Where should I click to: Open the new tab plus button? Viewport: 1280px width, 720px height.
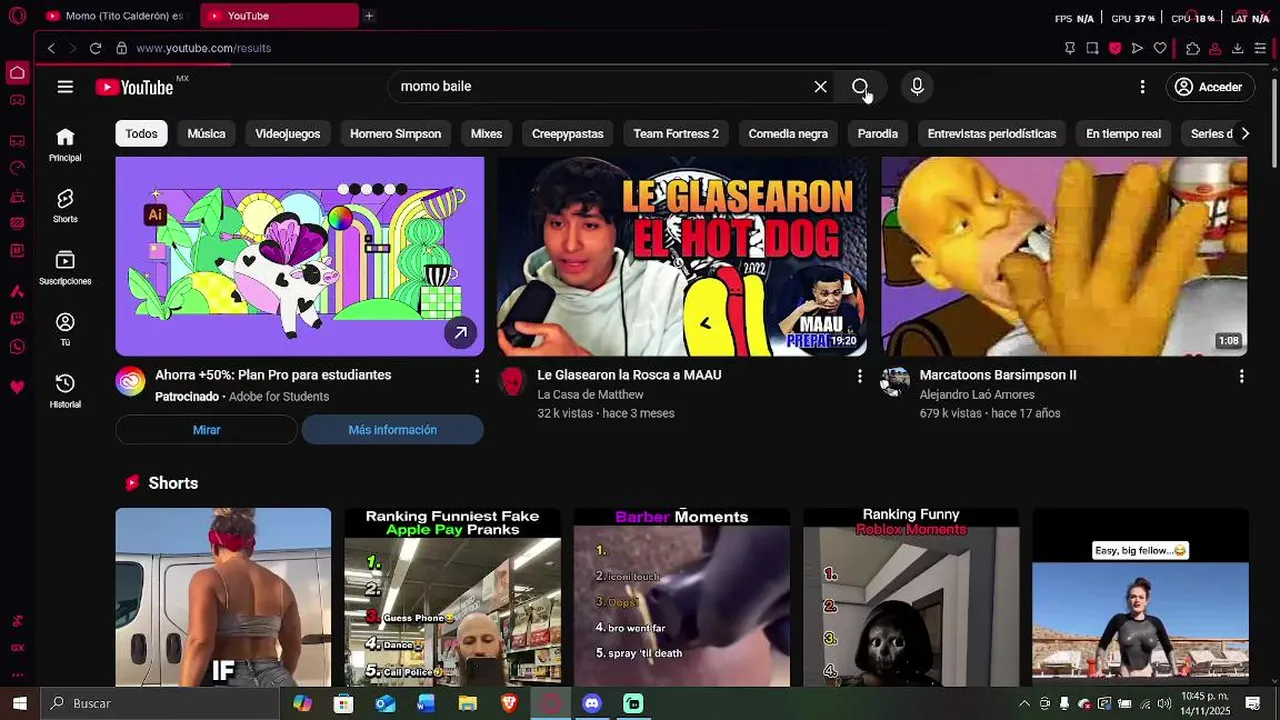pyautogui.click(x=369, y=16)
